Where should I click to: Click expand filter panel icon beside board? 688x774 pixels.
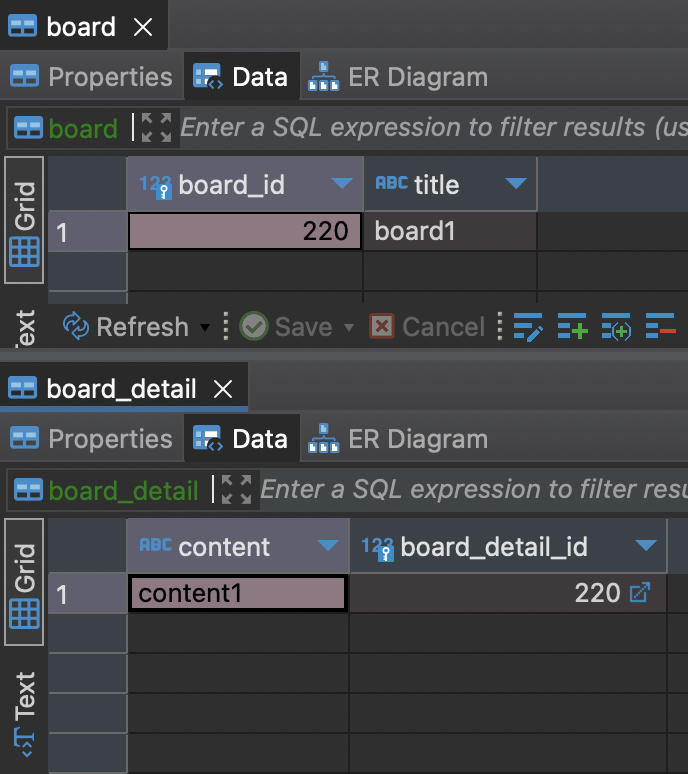click(156, 127)
